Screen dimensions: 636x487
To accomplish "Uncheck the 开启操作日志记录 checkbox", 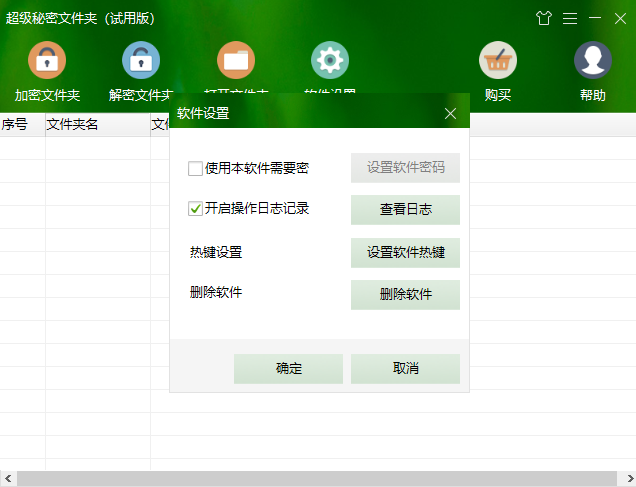I will (x=196, y=209).
